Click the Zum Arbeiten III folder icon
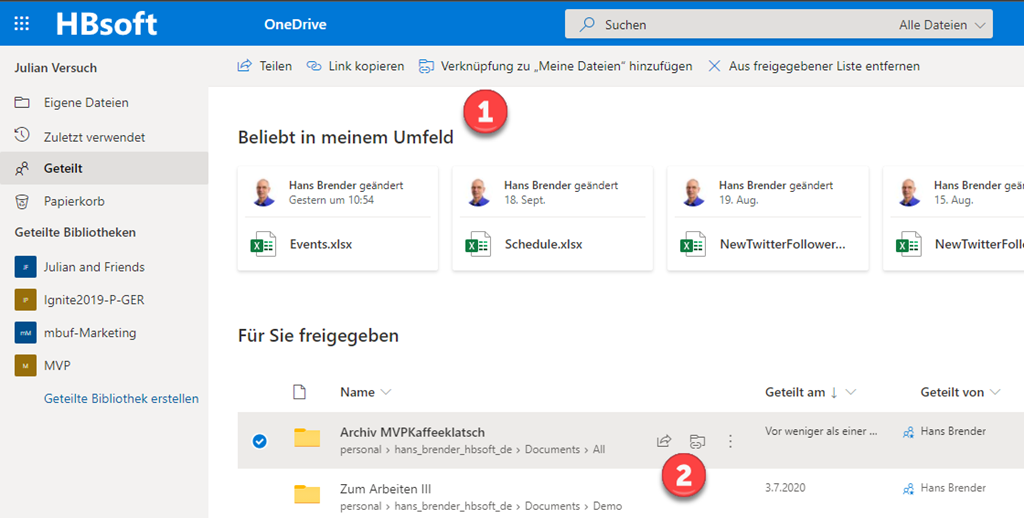The width and height of the screenshot is (1024, 518). [307, 494]
